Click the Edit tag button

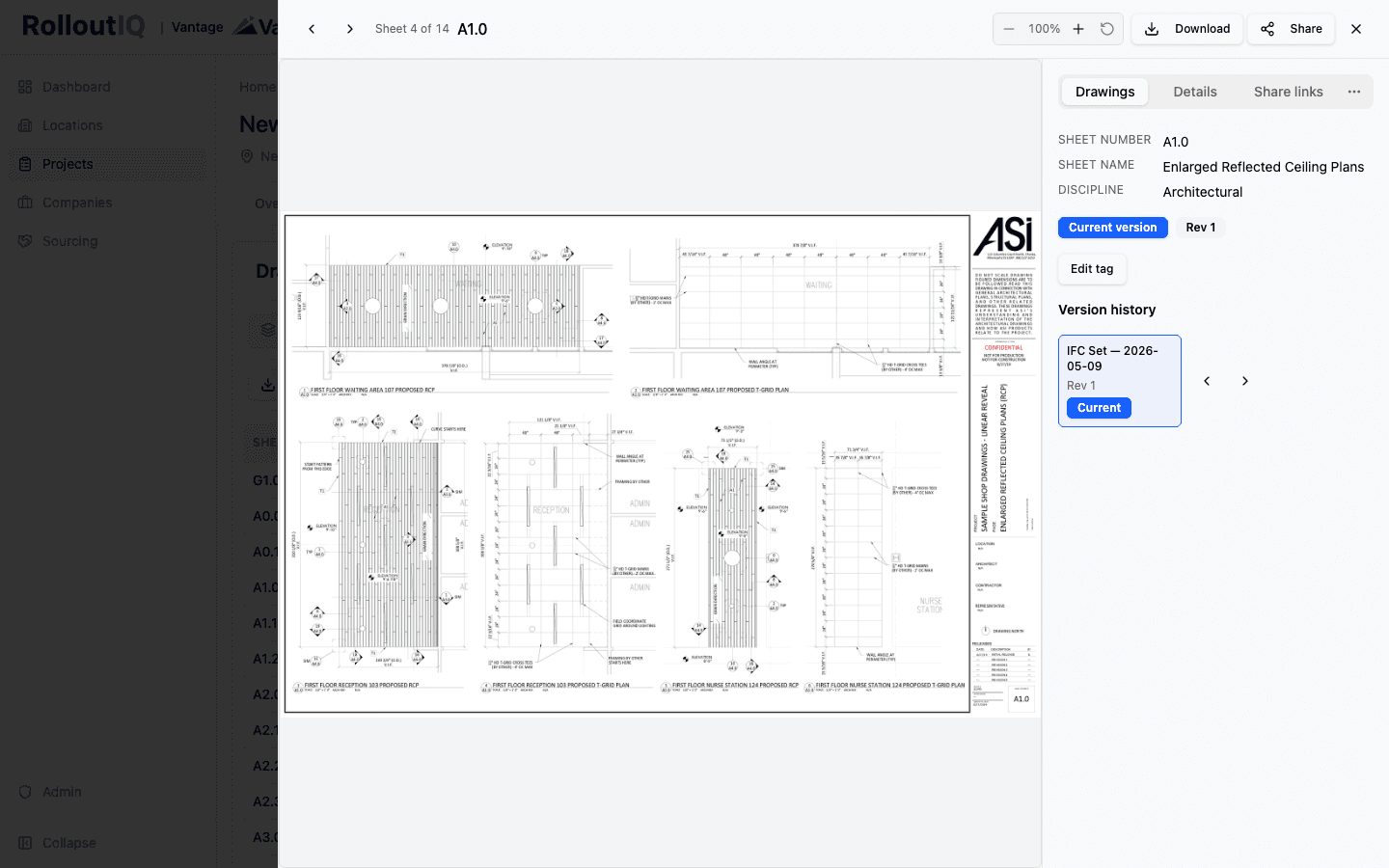1092,269
